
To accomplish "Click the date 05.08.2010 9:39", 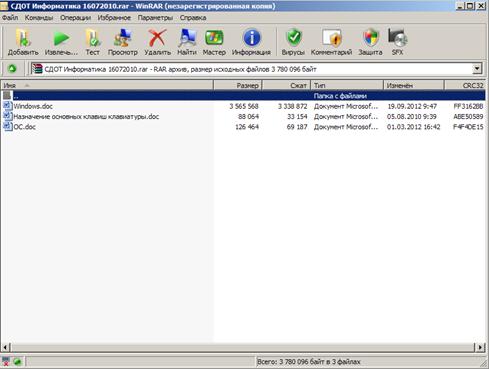I will (x=411, y=117).
